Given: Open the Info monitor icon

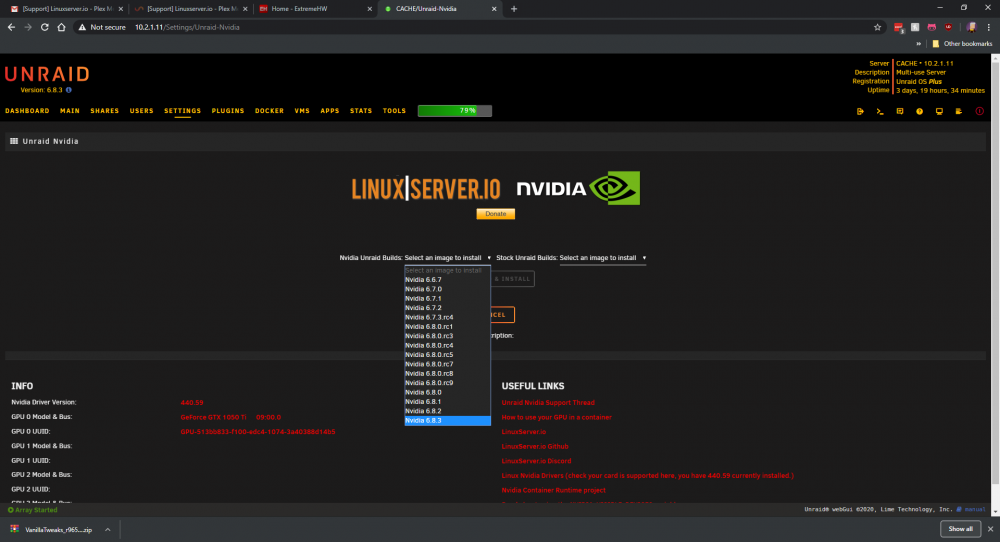Looking at the screenshot, I should pos(939,112).
